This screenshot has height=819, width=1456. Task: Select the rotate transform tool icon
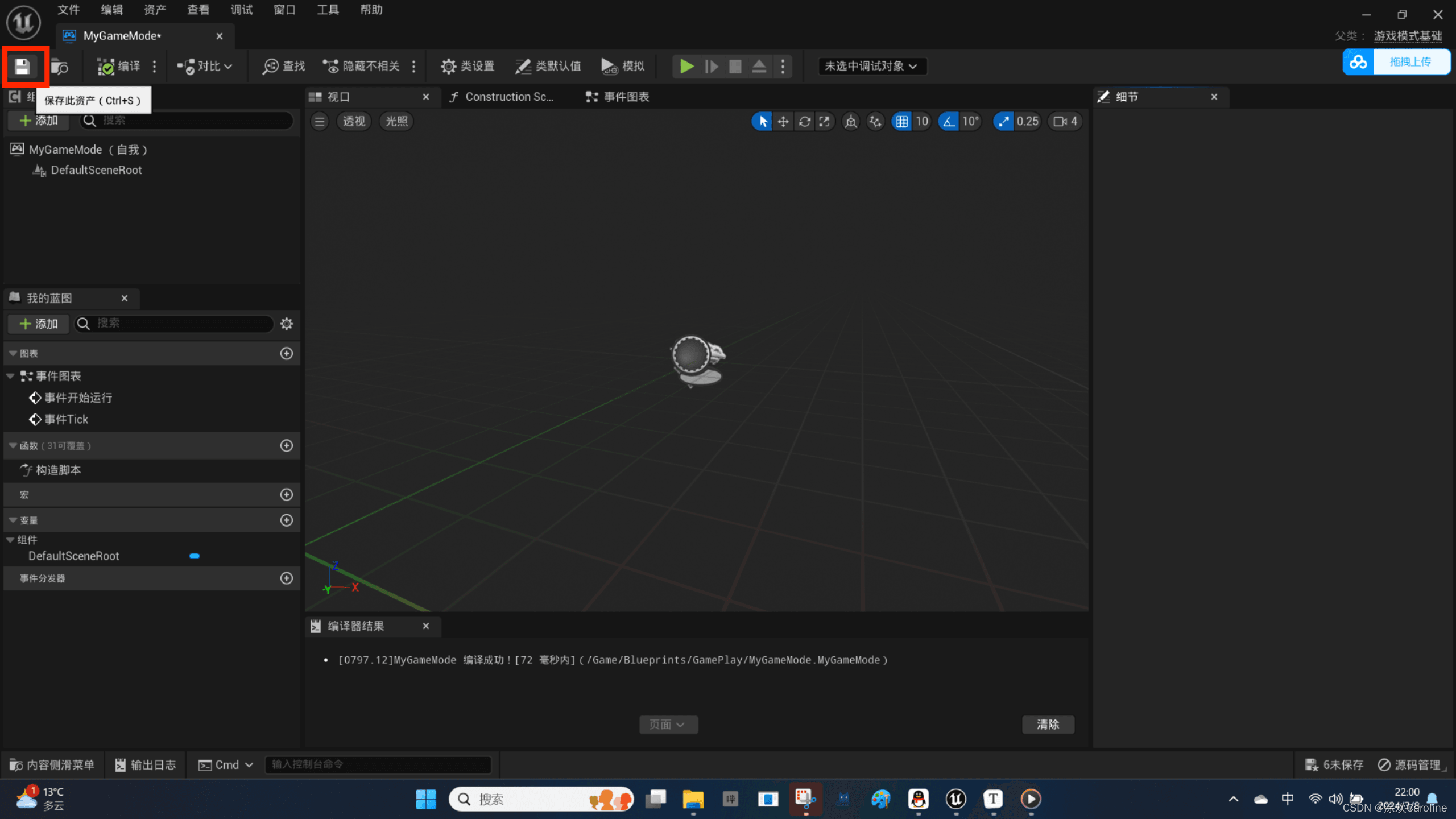pyautogui.click(x=804, y=121)
